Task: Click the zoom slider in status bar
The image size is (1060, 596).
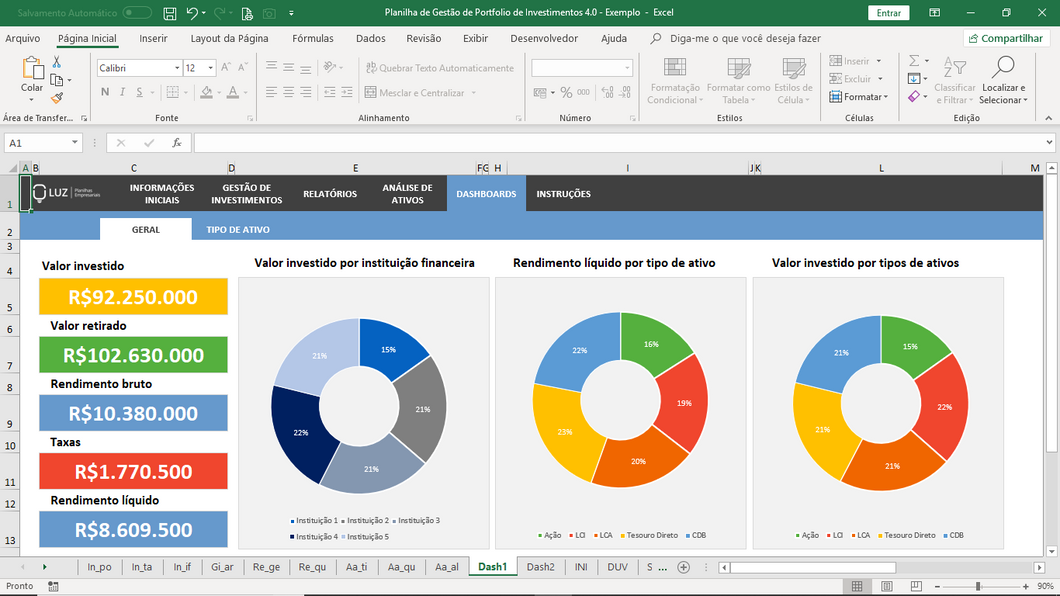Action: pos(977,586)
